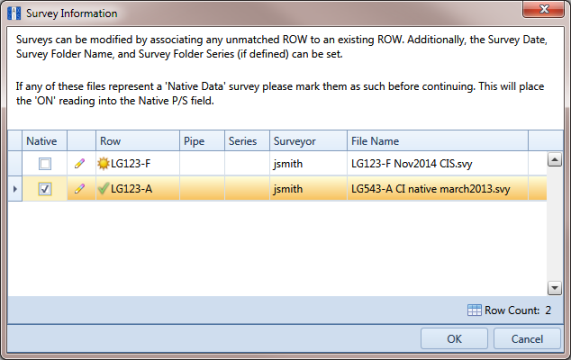Click the row selector arrow for LG123-A
The width and height of the screenshot is (571, 360).
click(15, 189)
